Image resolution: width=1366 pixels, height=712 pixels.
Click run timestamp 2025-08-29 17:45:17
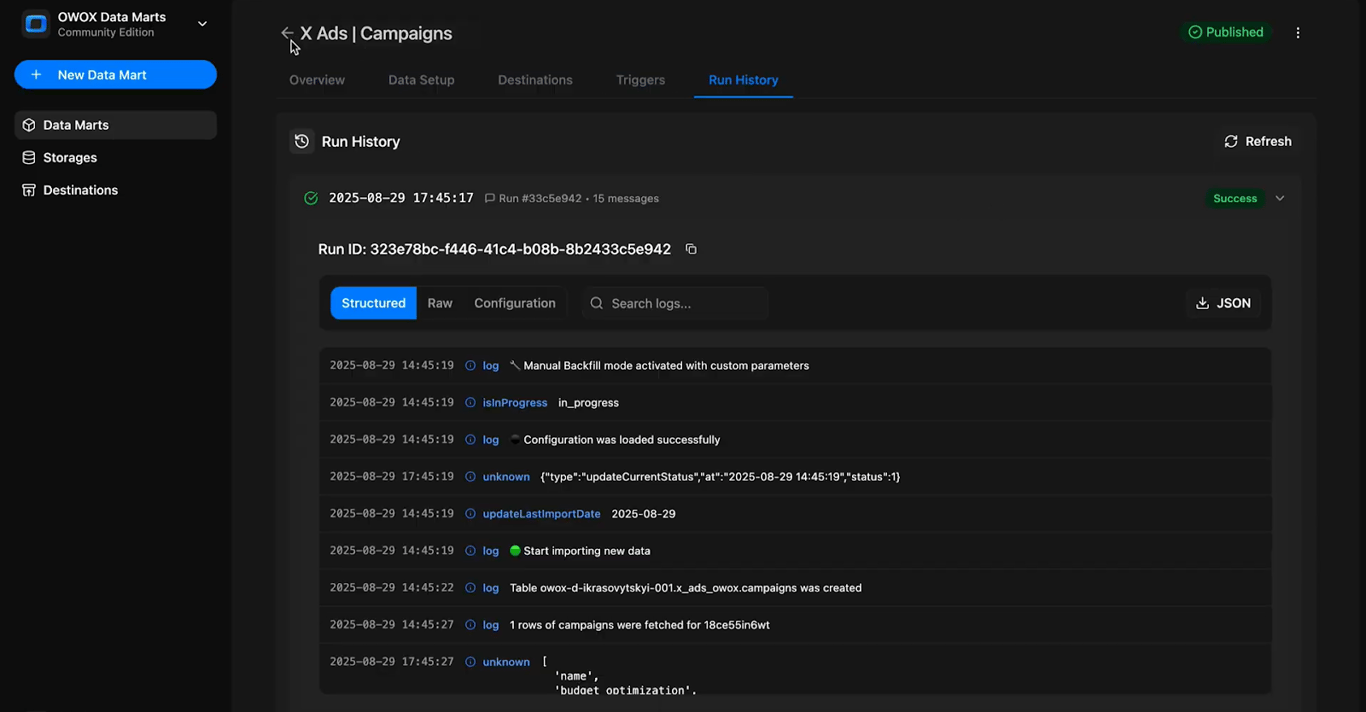pos(401,198)
